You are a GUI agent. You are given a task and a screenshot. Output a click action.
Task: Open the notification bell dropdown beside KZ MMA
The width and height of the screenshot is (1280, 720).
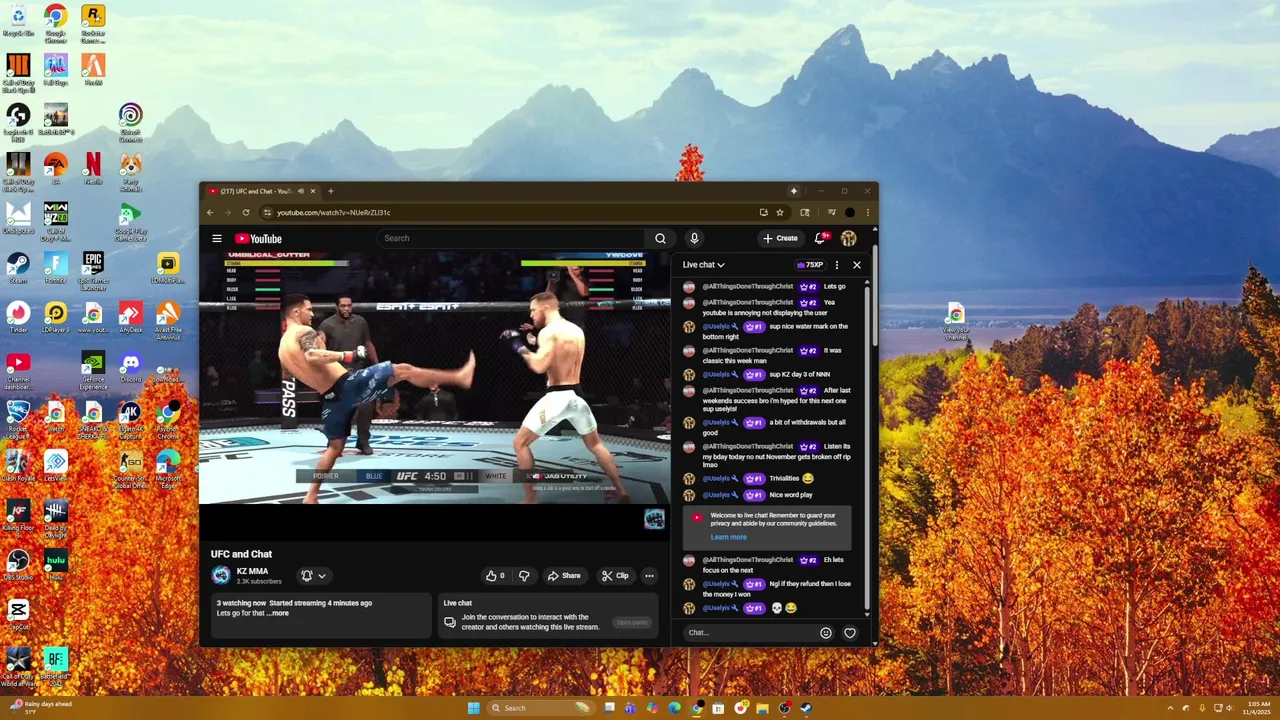(313, 576)
